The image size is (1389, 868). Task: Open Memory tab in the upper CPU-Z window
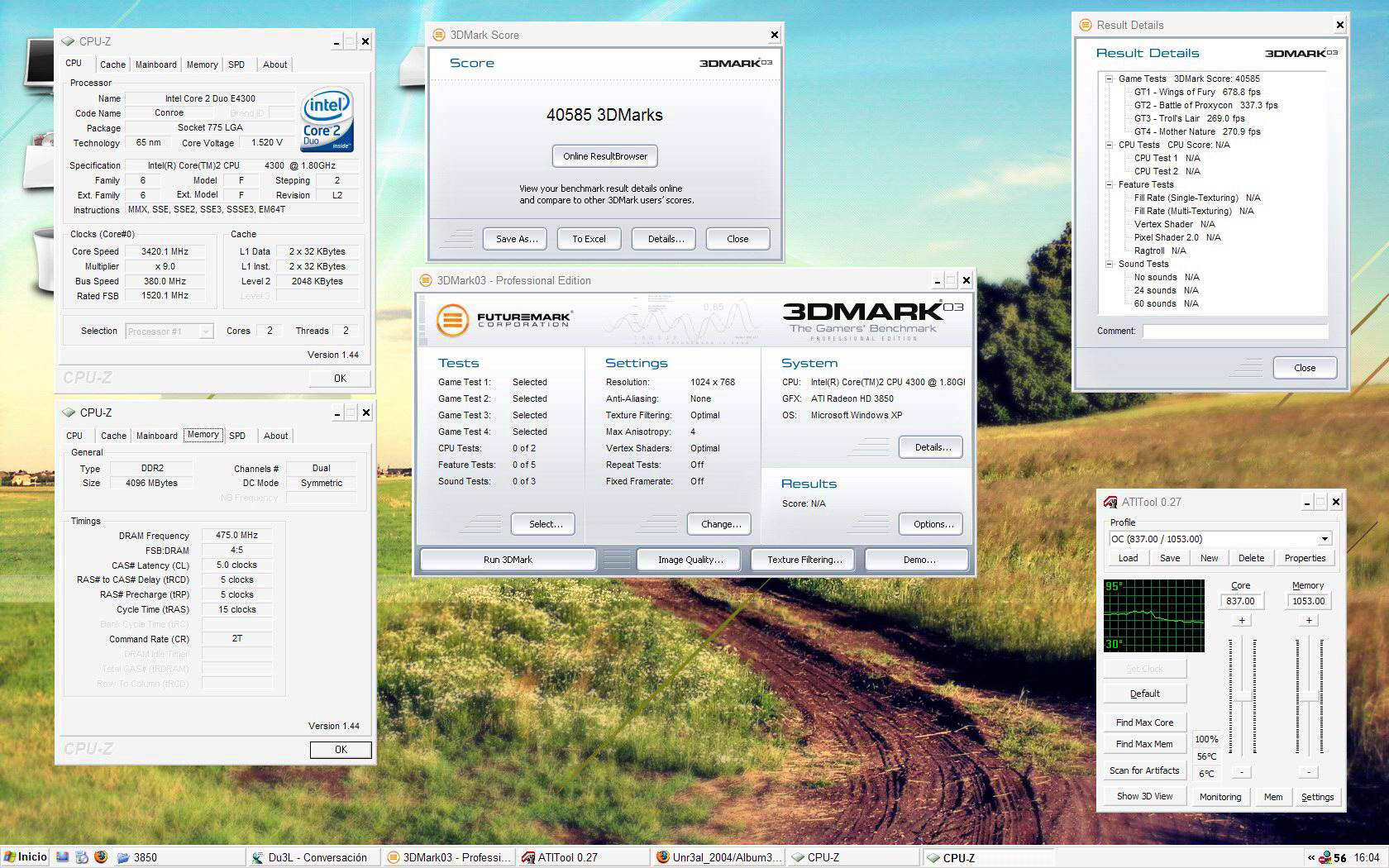pos(202,64)
